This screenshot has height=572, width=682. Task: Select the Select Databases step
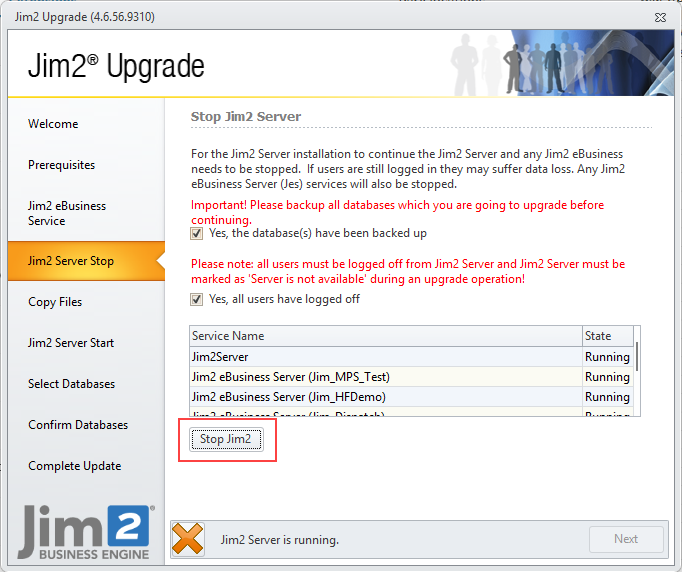[x=71, y=384]
